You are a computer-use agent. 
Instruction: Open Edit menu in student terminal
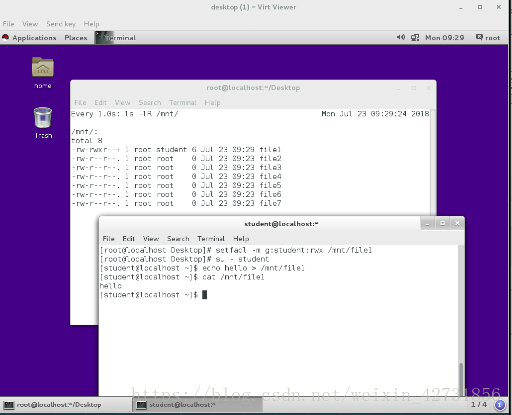(128, 238)
